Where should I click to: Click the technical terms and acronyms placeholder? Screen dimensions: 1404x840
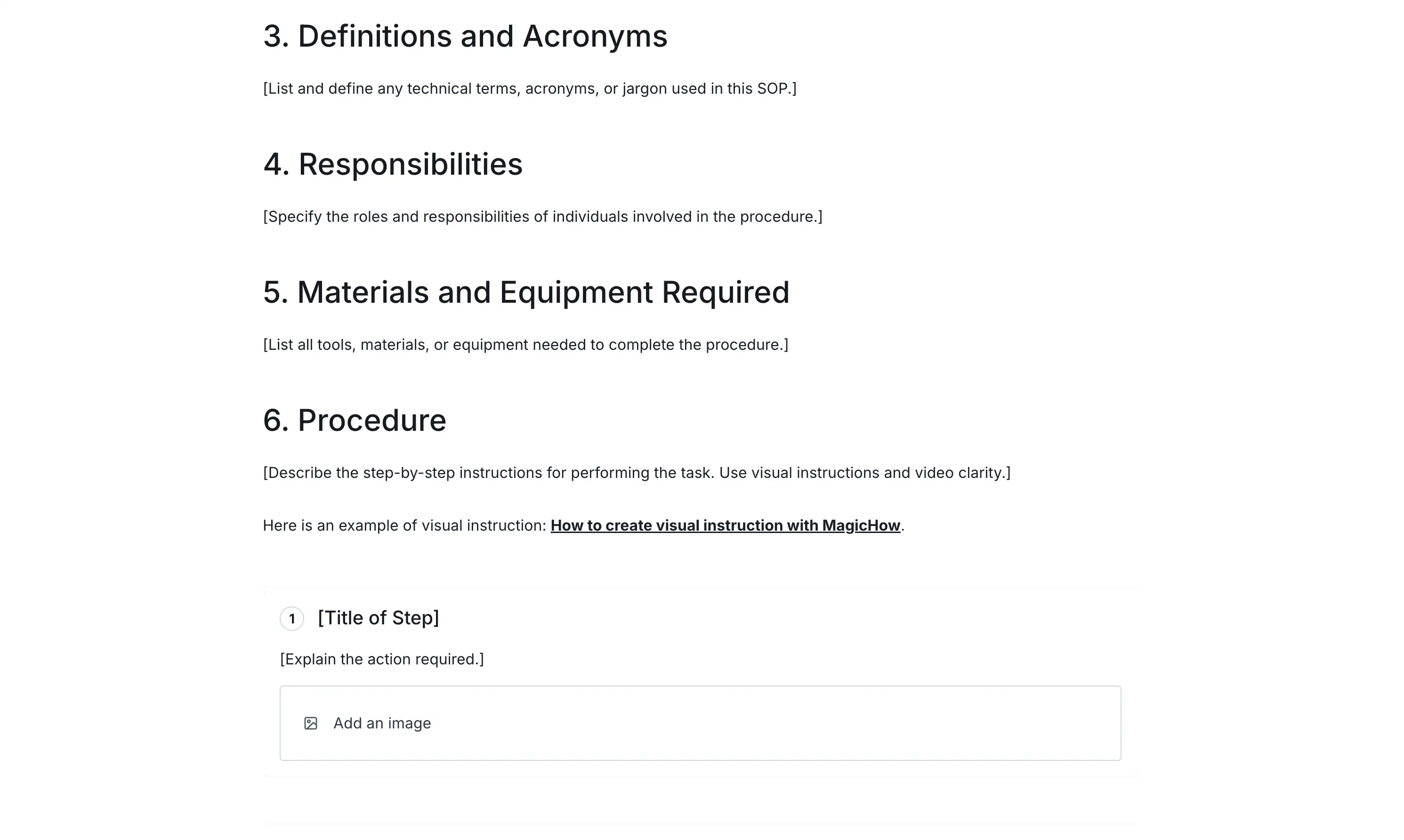(x=529, y=89)
